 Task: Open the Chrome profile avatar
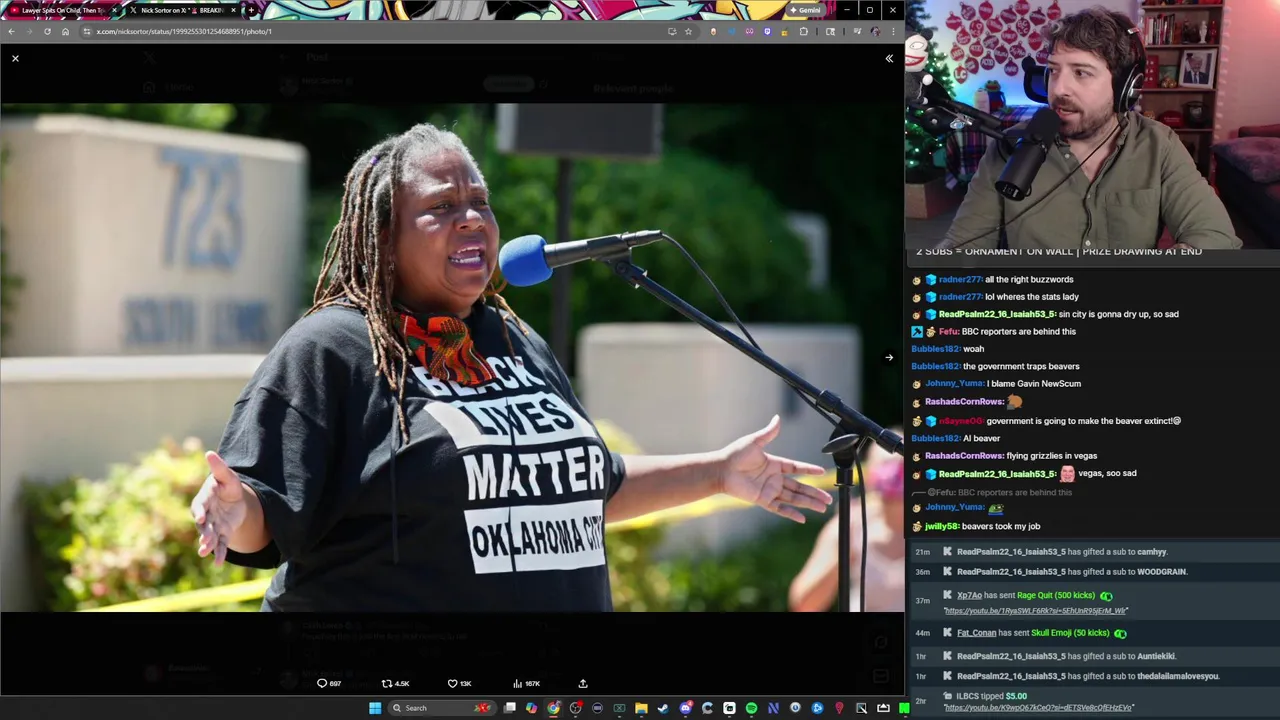(x=876, y=31)
